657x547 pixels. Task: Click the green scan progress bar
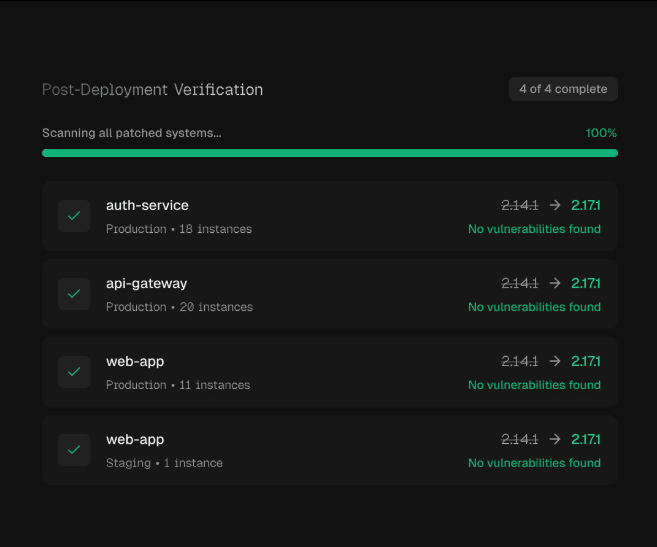point(329,153)
